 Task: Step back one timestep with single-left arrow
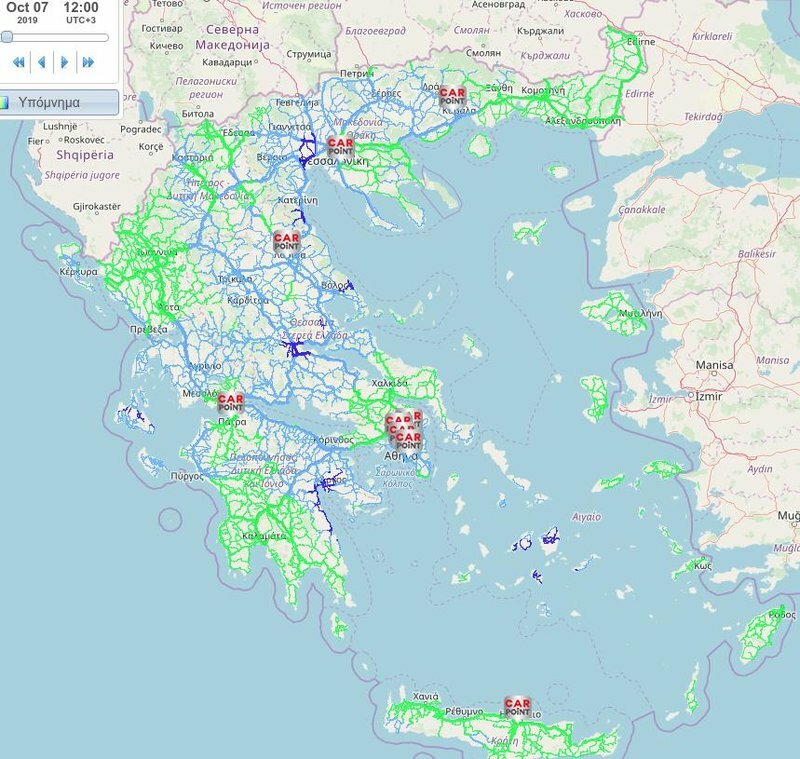pos(42,63)
